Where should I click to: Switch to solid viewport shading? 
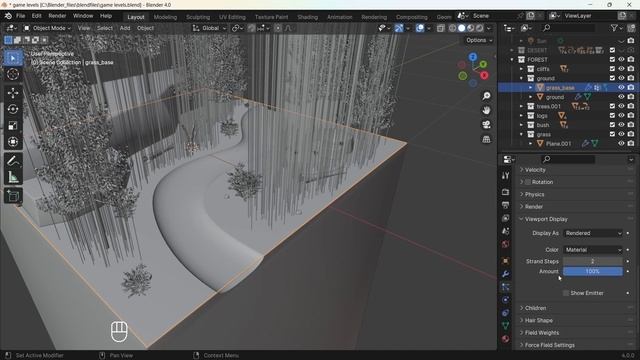[462, 28]
